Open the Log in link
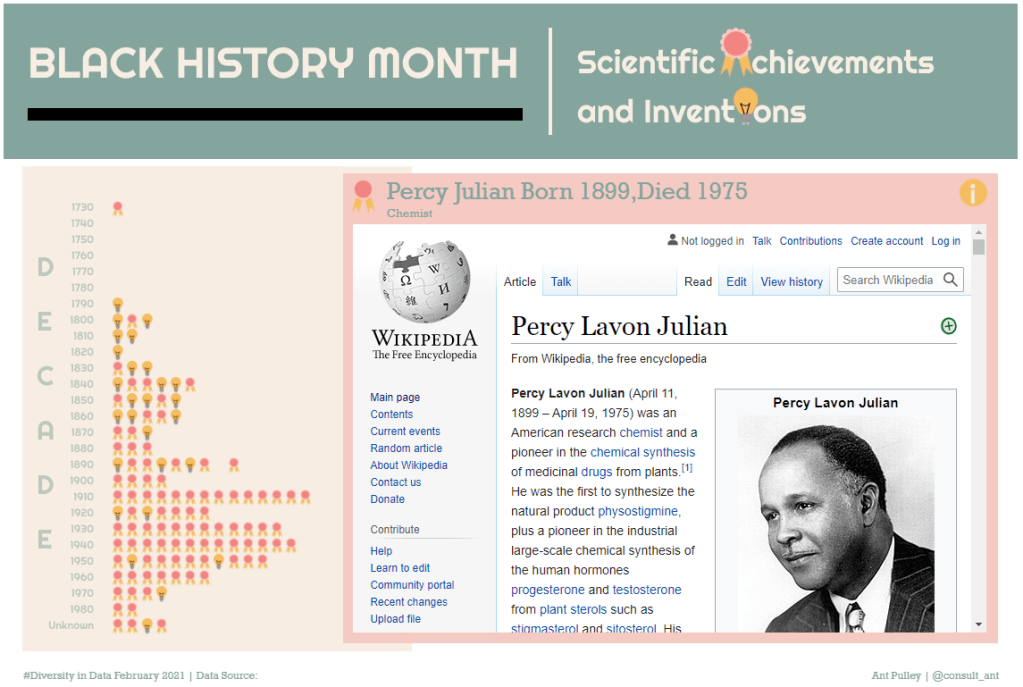This screenshot has width=1023, height=687. pos(945,241)
